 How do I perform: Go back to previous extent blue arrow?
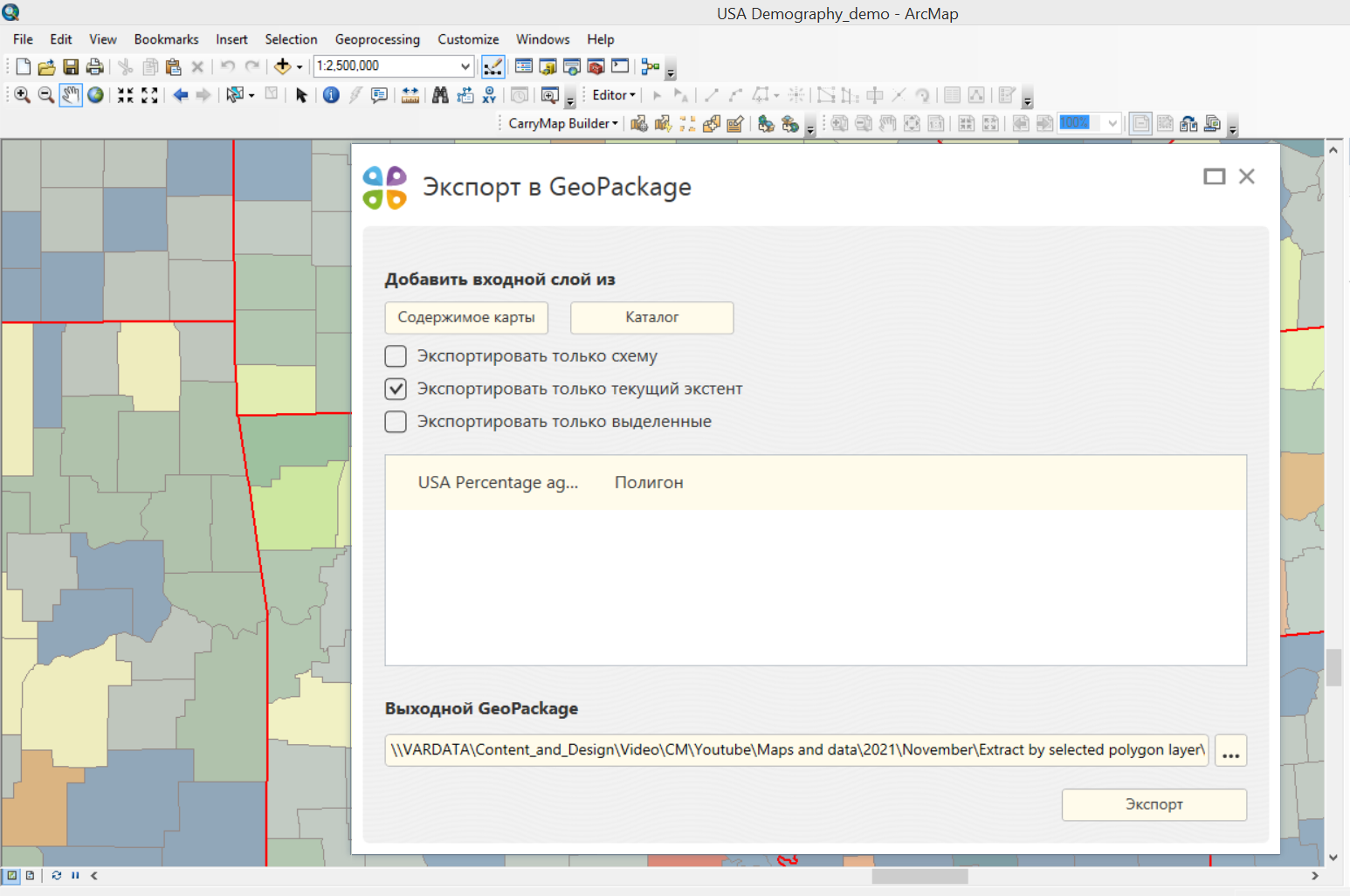[181, 95]
